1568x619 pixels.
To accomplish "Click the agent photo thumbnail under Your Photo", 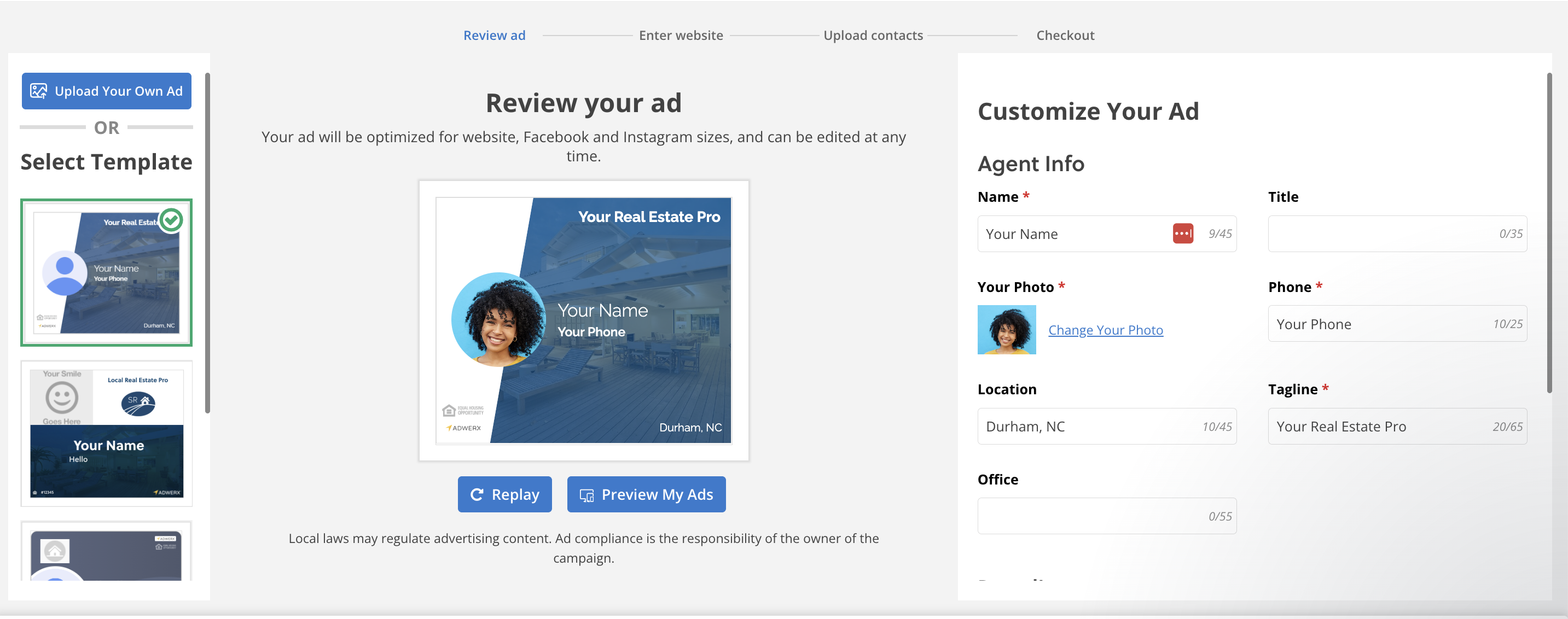I will point(1006,330).
